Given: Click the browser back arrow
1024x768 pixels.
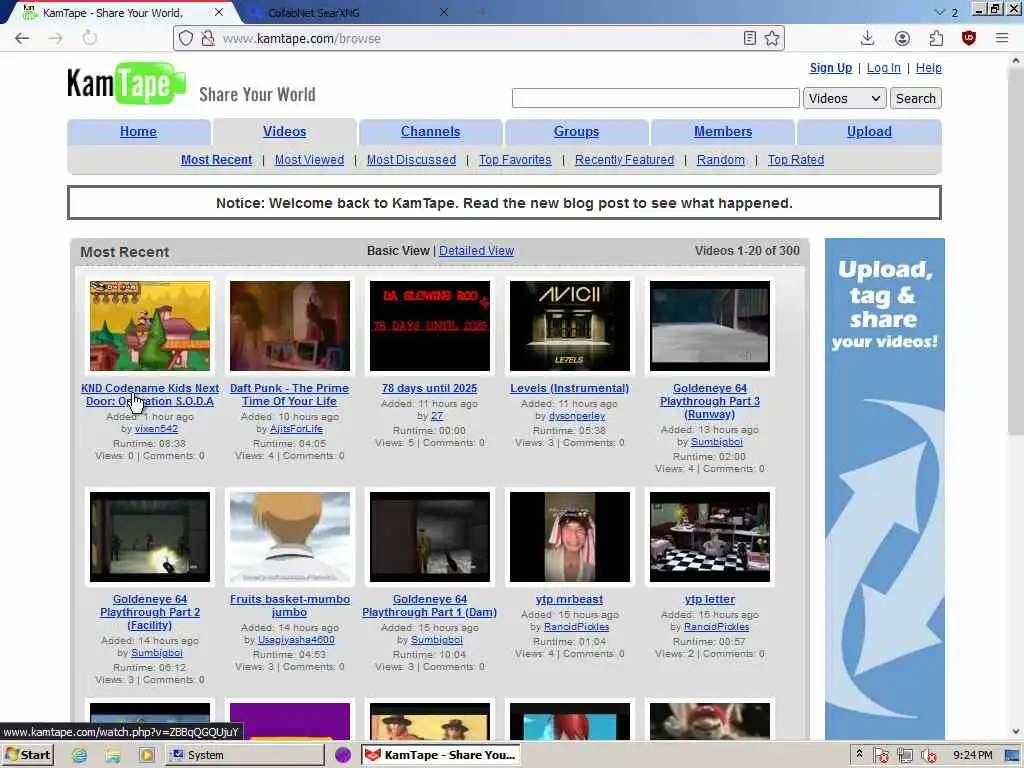Looking at the screenshot, I should (x=22, y=39).
